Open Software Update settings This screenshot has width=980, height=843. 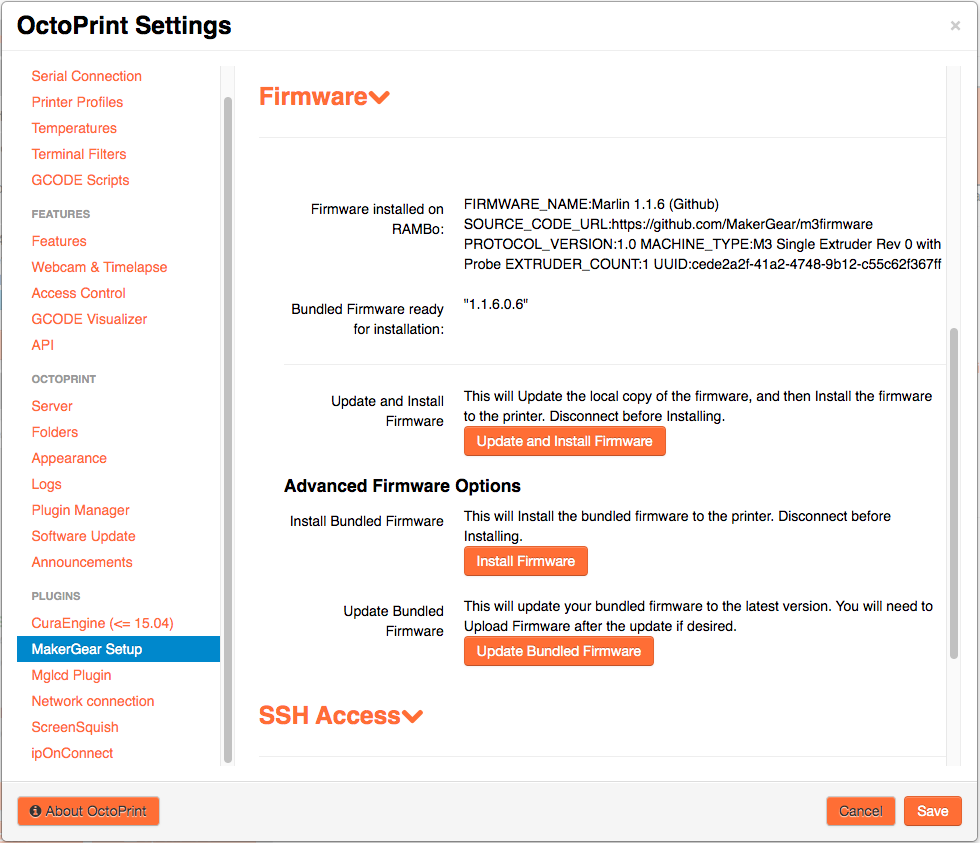(83, 536)
